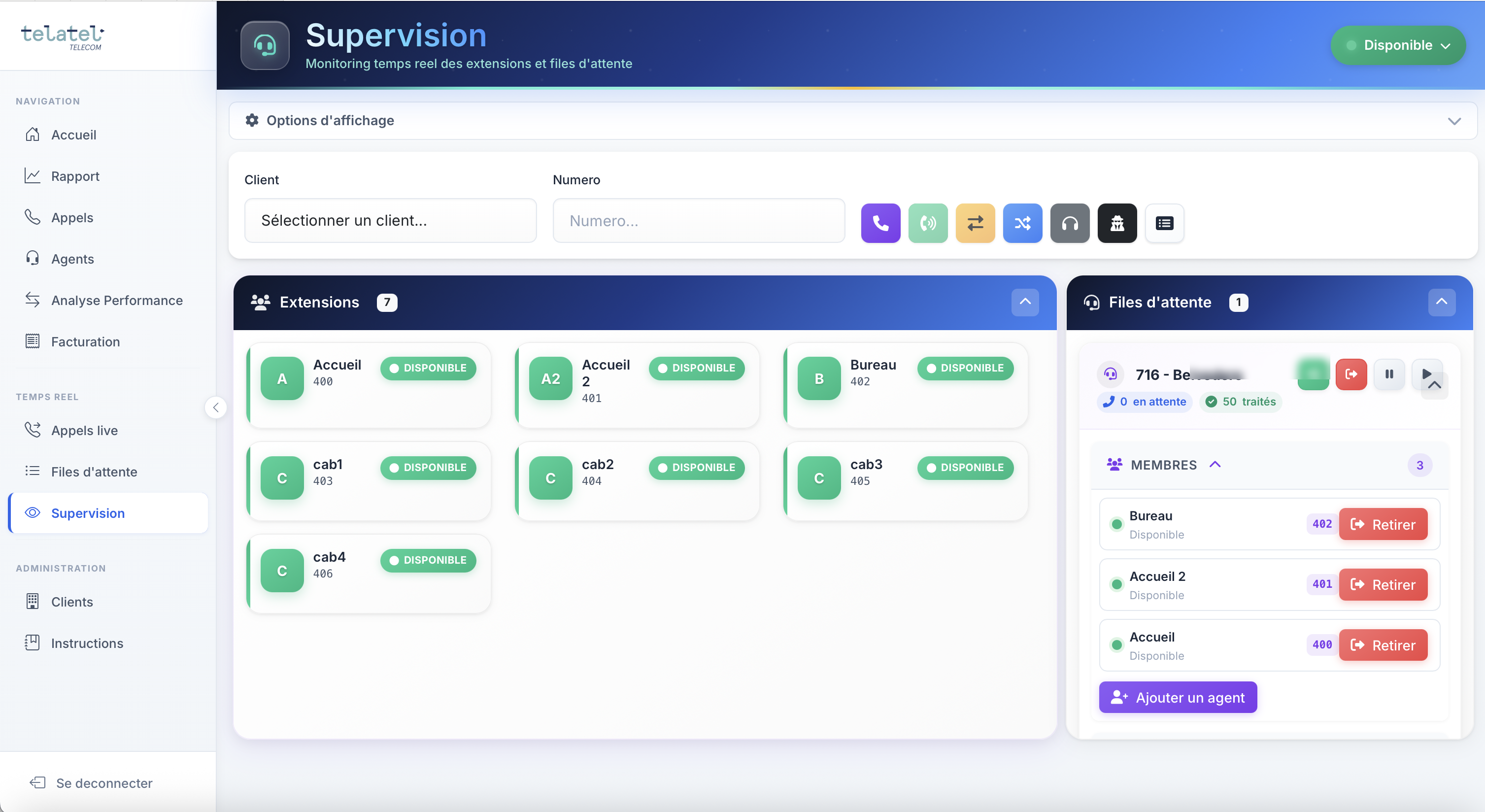
Task: Click the Extensions count badge 7
Action: pyautogui.click(x=387, y=302)
